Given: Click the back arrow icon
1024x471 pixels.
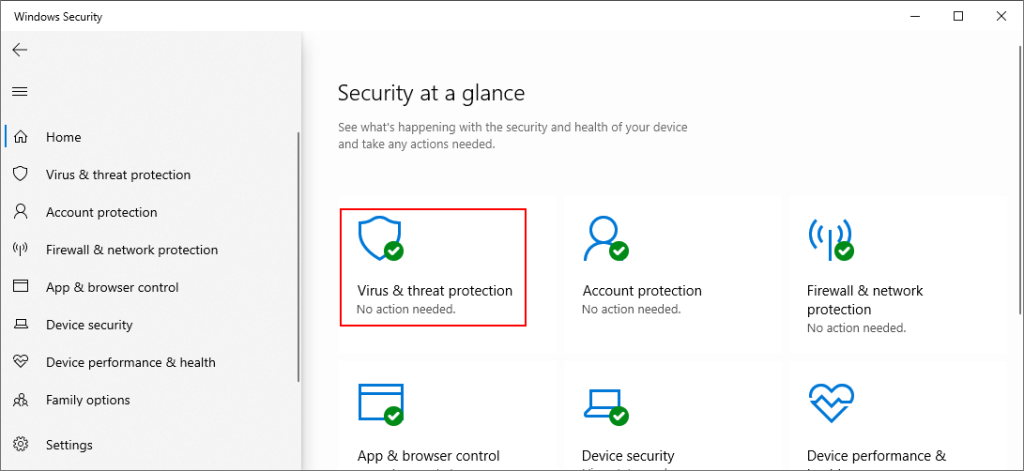Looking at the screenshot, I should (x=20, y=50).
